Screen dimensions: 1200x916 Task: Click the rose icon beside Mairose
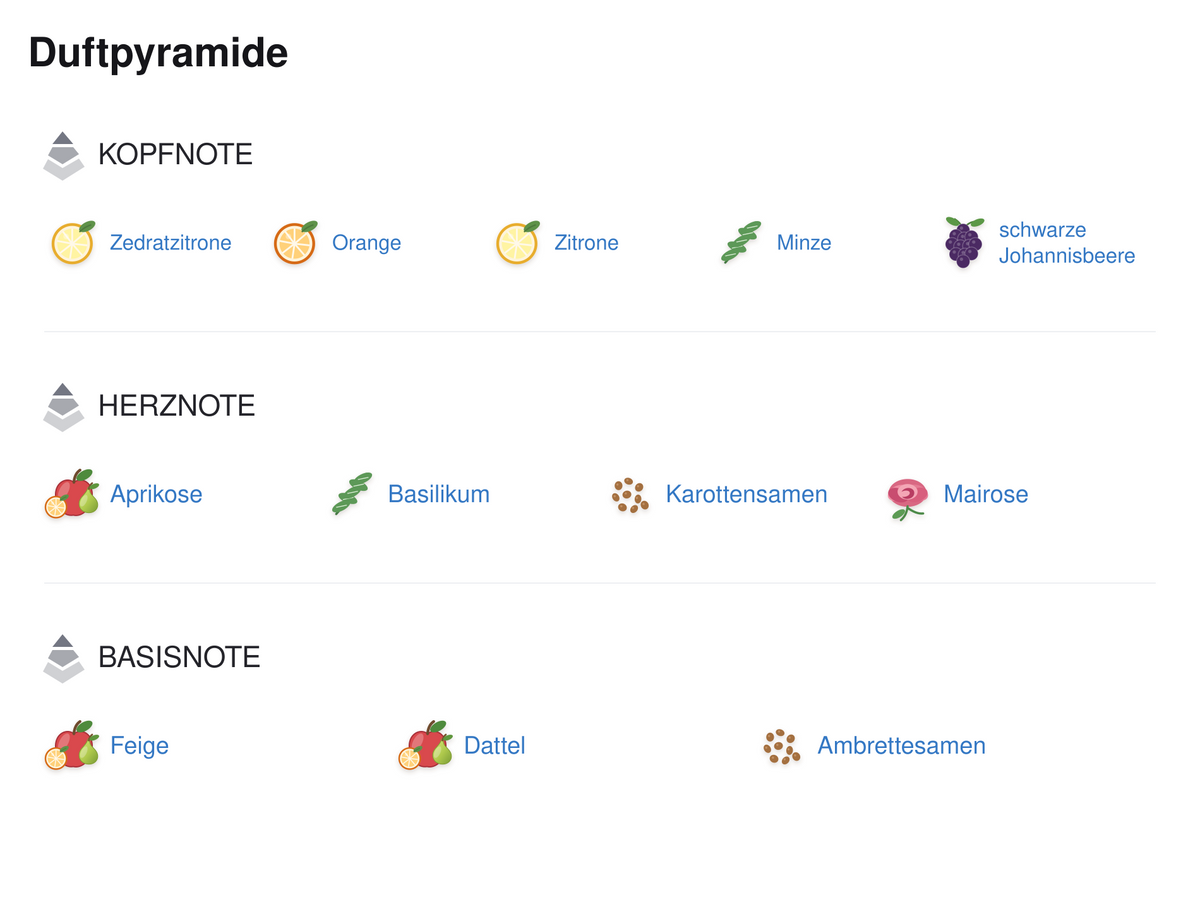click(x=907, y=497)
